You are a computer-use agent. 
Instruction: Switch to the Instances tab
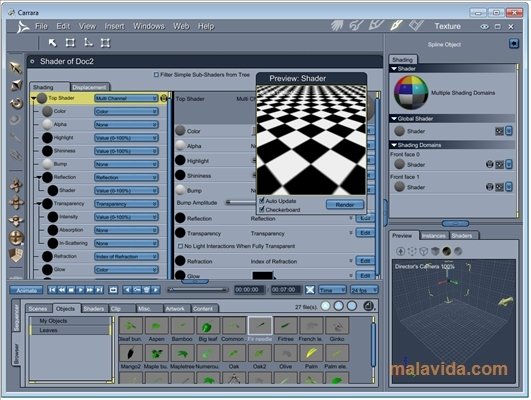click(434, 236)
